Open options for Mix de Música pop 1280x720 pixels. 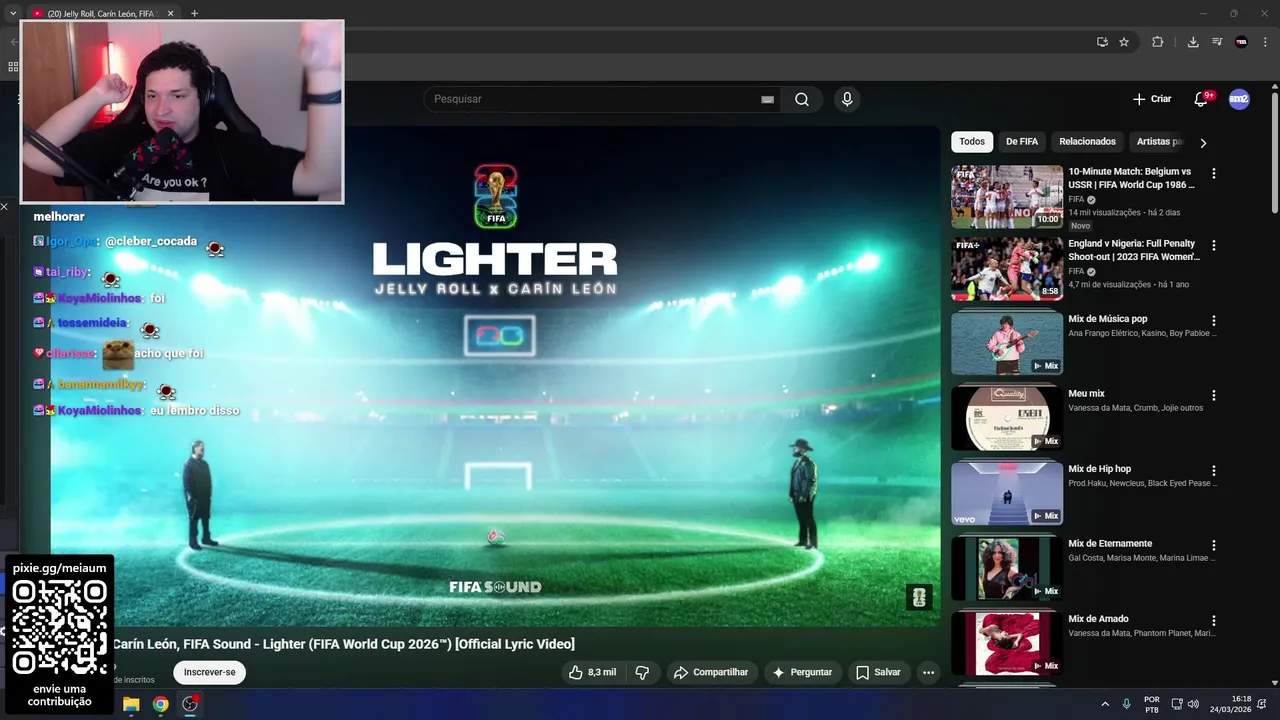point(1214,320)
